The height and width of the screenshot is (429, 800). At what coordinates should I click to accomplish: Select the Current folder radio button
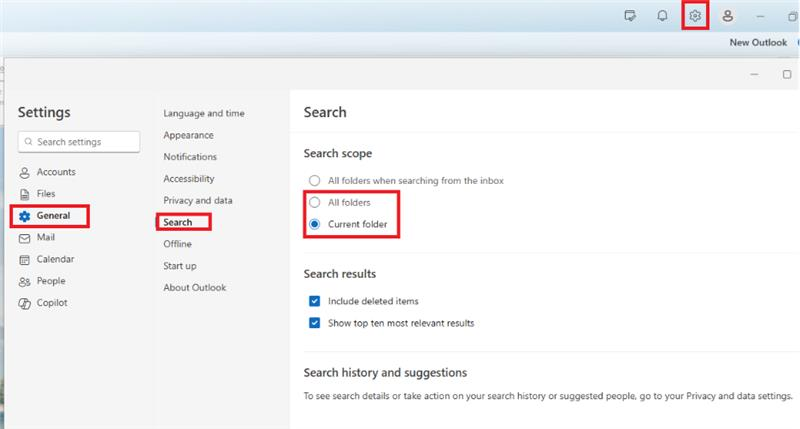pos(315,224)
